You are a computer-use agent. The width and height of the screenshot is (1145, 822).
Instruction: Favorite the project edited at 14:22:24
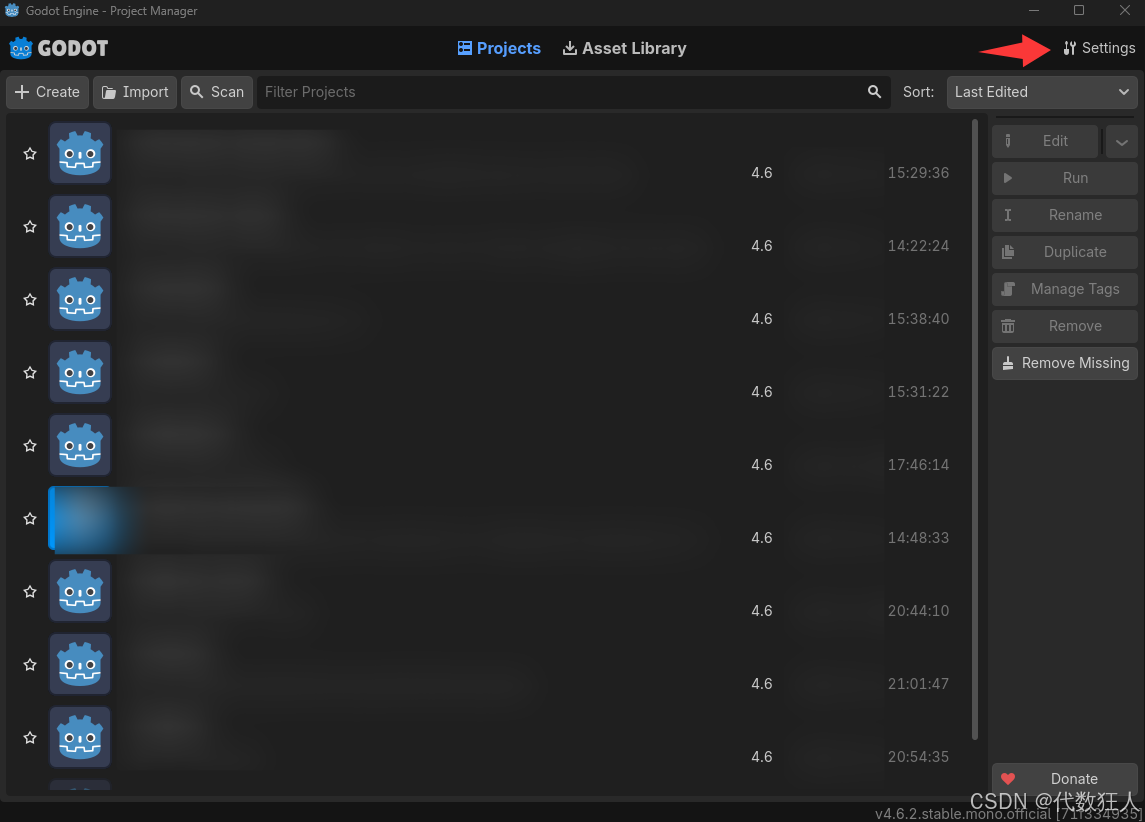pyautogui.click(x=30, y=226)
